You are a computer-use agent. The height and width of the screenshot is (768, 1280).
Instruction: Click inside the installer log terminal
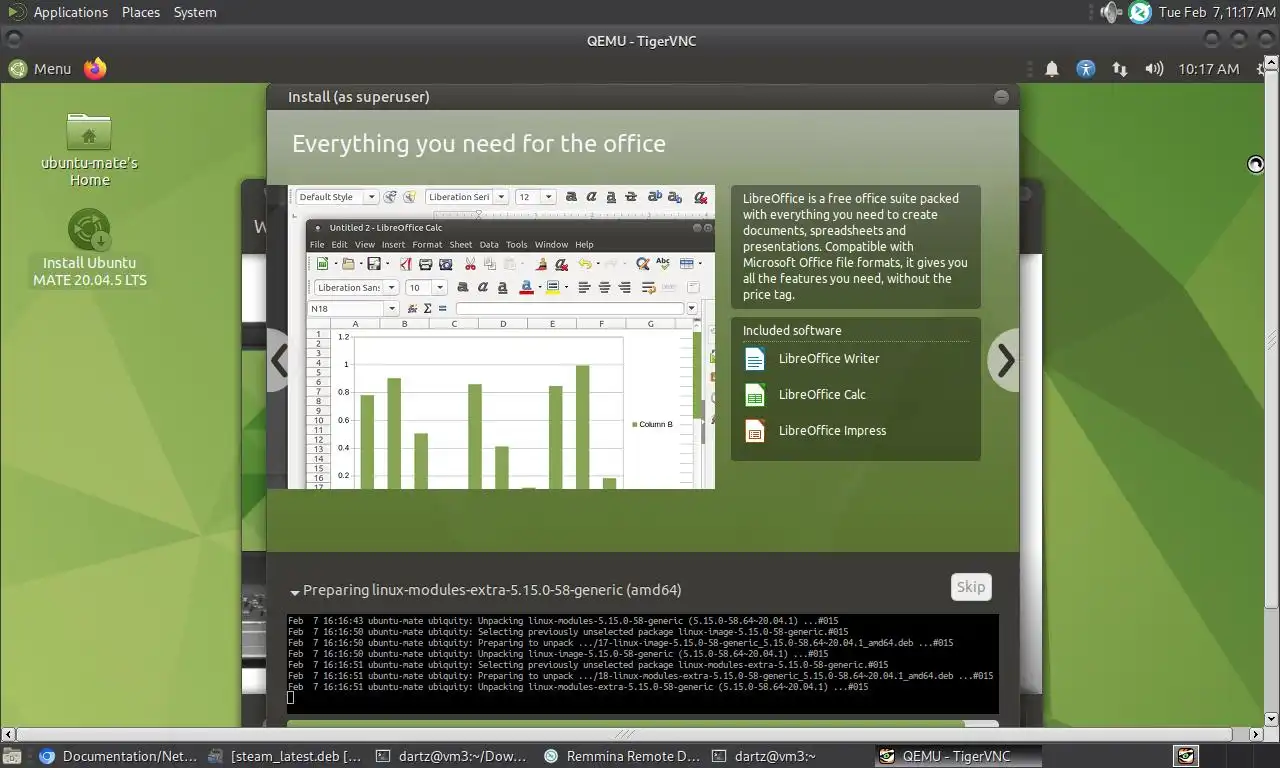coord(642,664)
